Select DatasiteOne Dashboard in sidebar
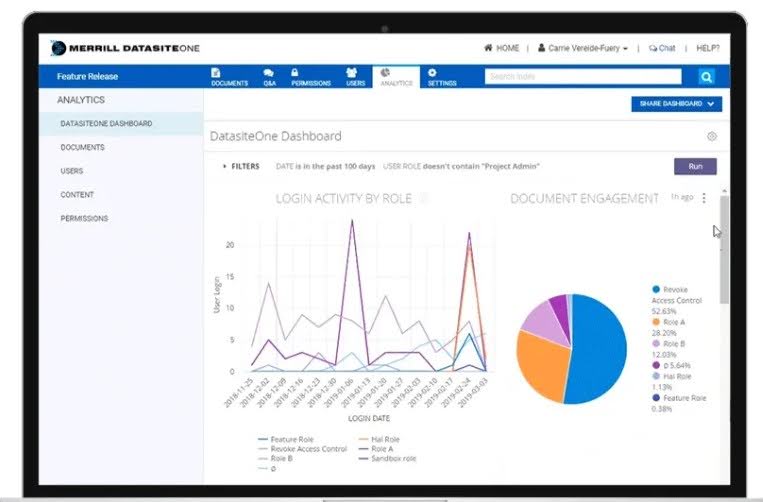Viewport: 763px width, 502px height. (x=121, y=124)
